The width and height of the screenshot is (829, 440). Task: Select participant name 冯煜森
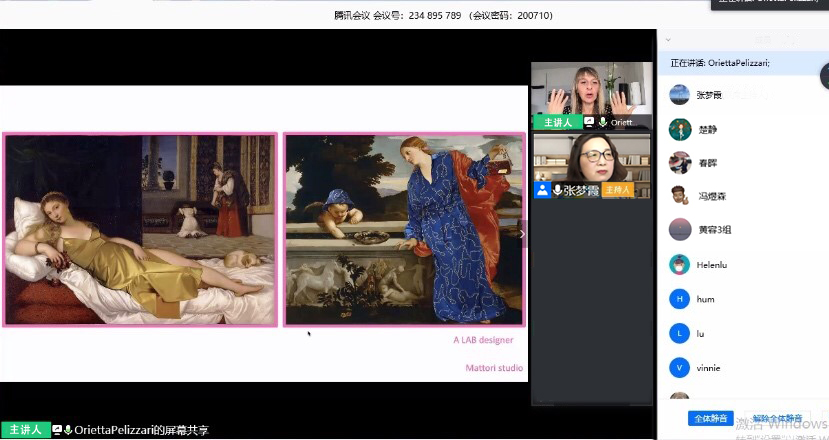coord(712,196)
